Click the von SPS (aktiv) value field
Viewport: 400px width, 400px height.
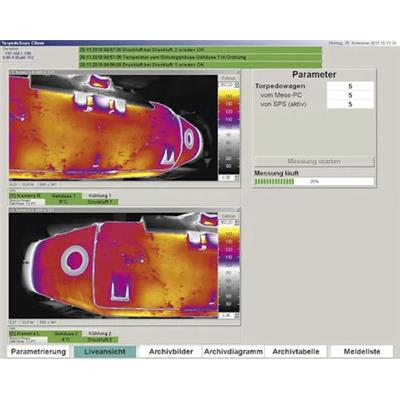350,104
